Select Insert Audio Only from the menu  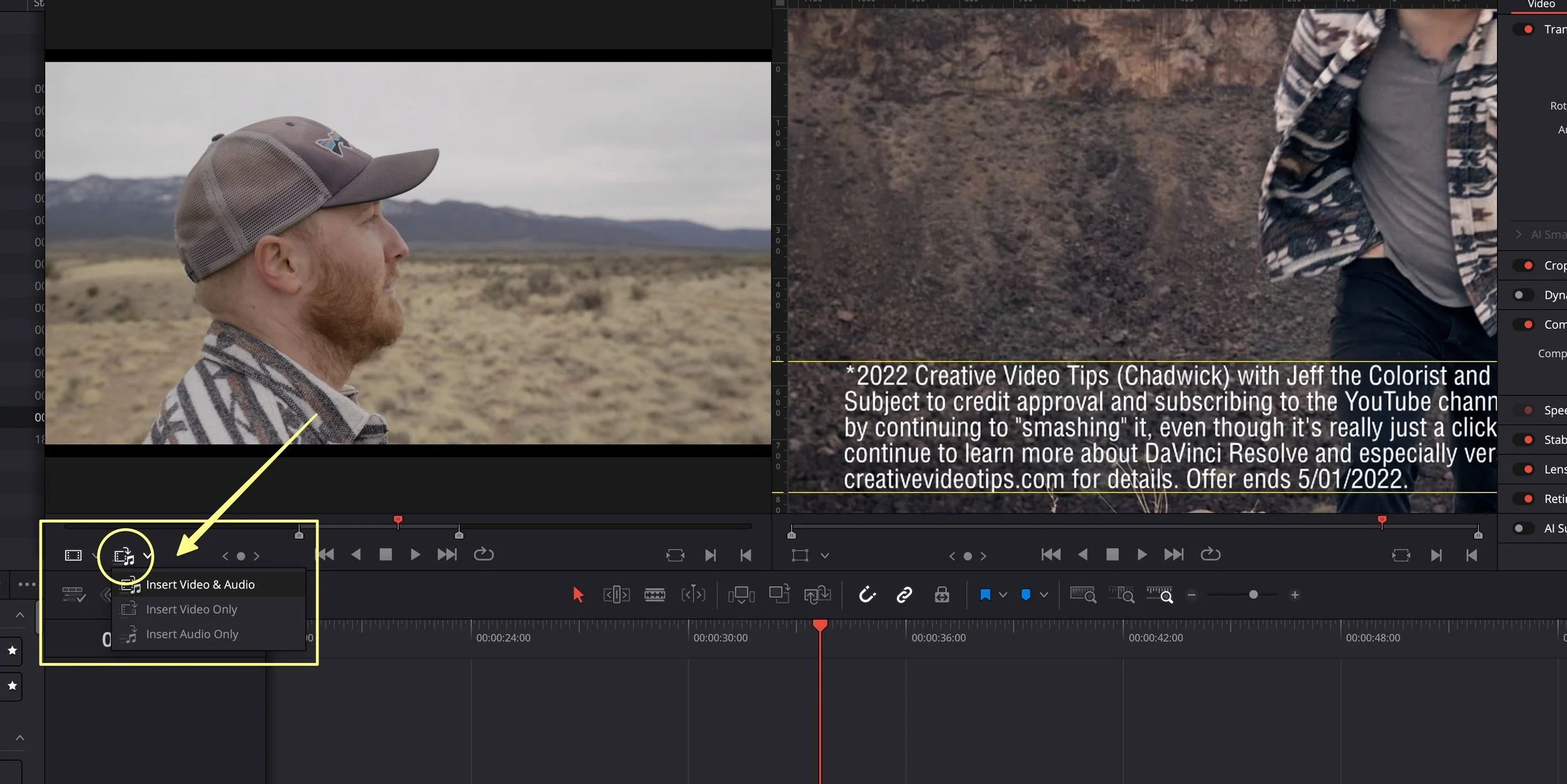192,634
